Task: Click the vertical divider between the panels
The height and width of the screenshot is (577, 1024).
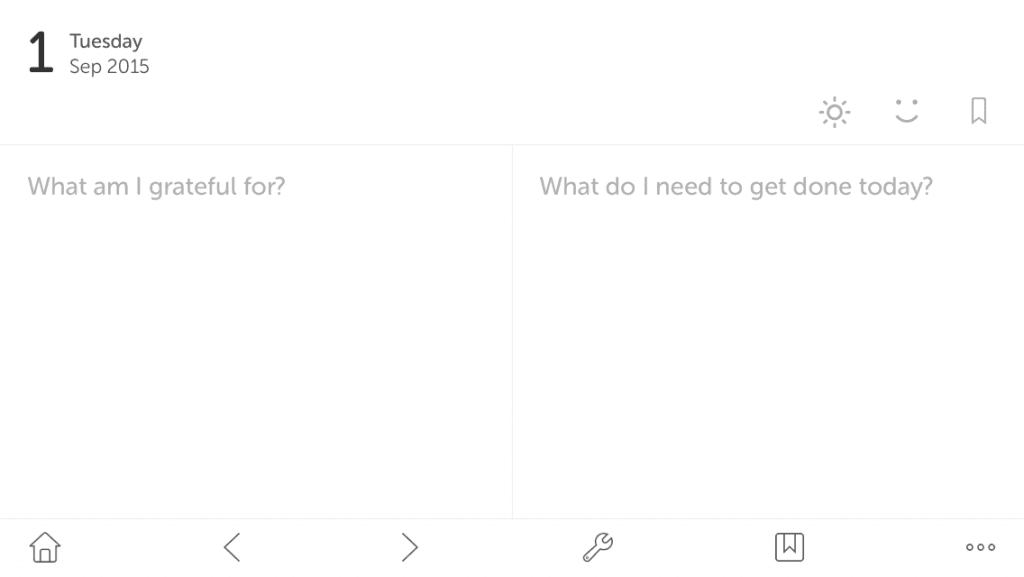Action: [513, 332]
